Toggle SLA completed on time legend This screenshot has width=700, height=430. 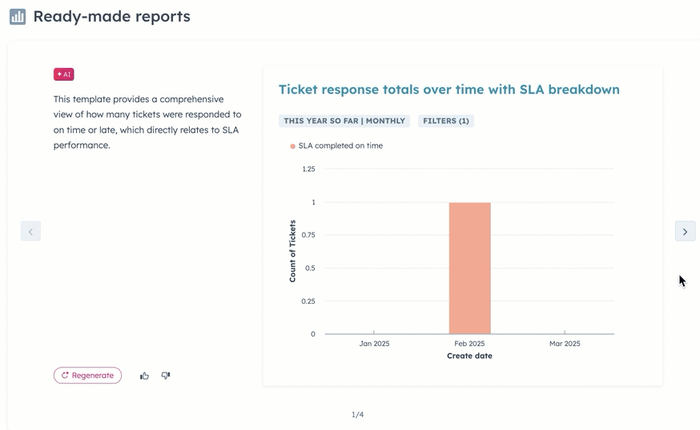click(x=336, y=146)
